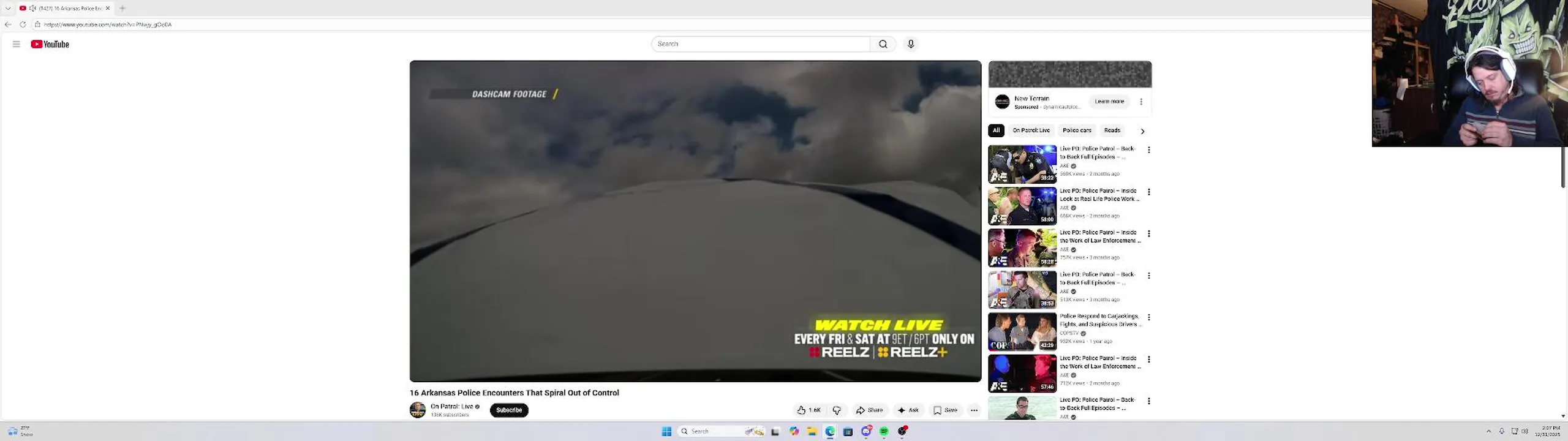
Task: Open the 38:22 Live PD thumbnail
Action: 1022,164
